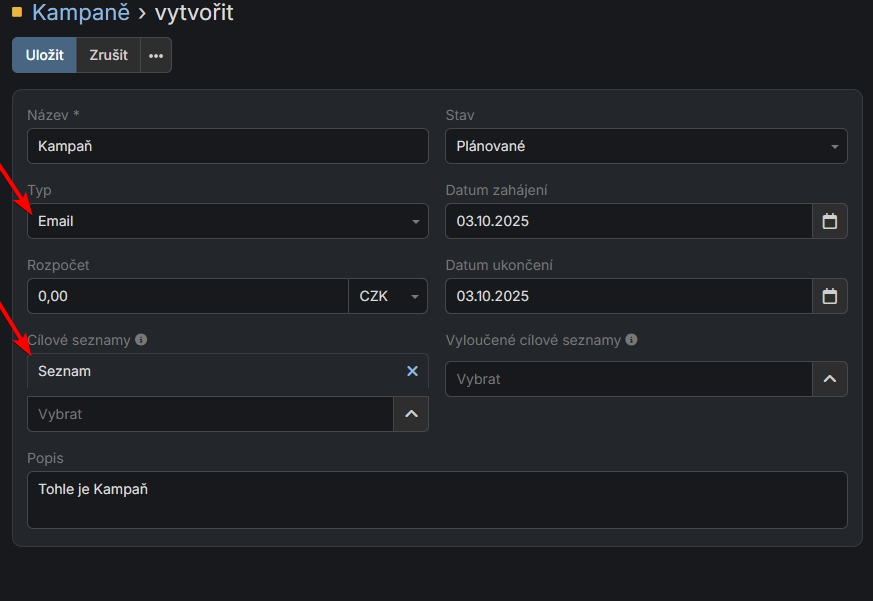This screenshot has width=873, height=601.
Task: Change the CZK currency dropdown
Action: [387, 296]
